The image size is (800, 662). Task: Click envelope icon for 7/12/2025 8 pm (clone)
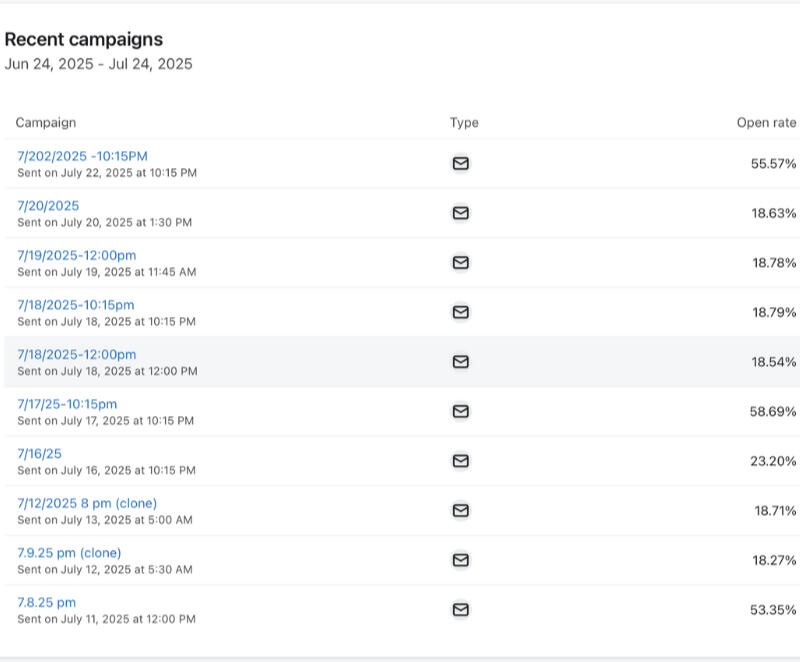click(461, 510)
